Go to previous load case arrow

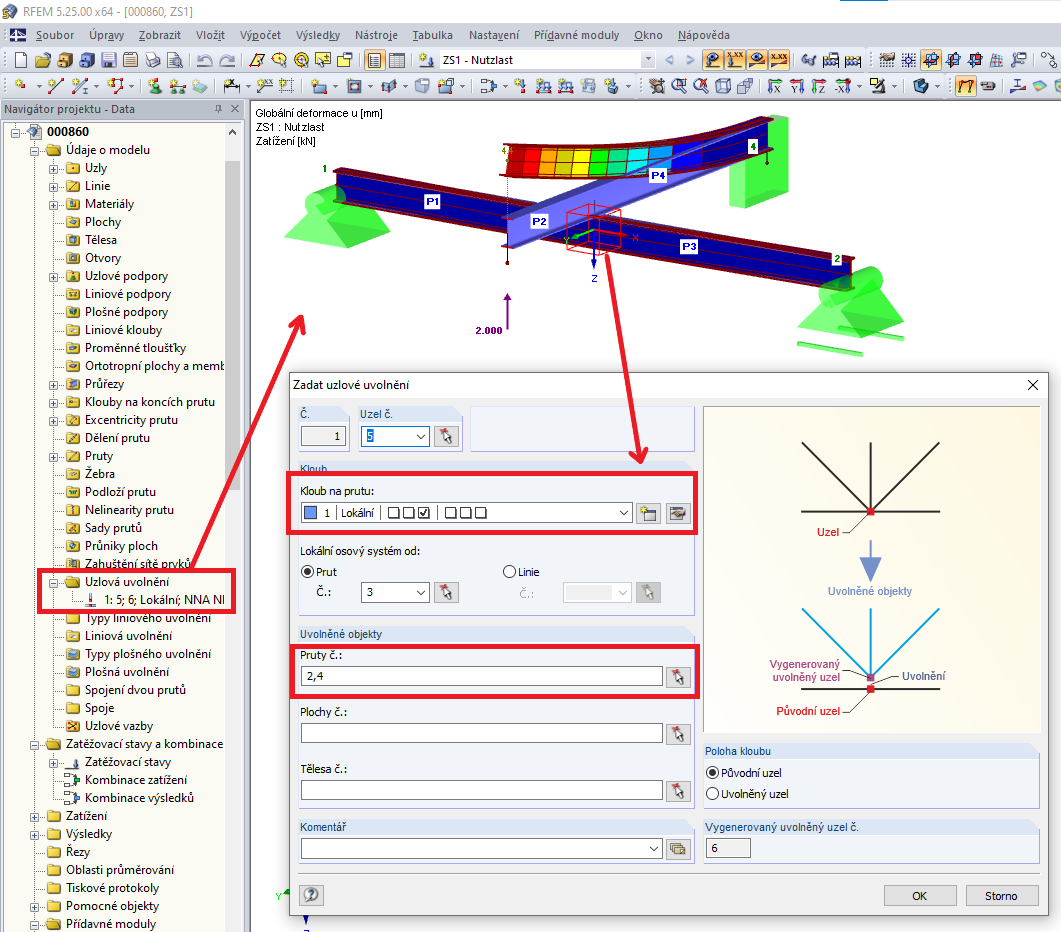click(669, 60)
